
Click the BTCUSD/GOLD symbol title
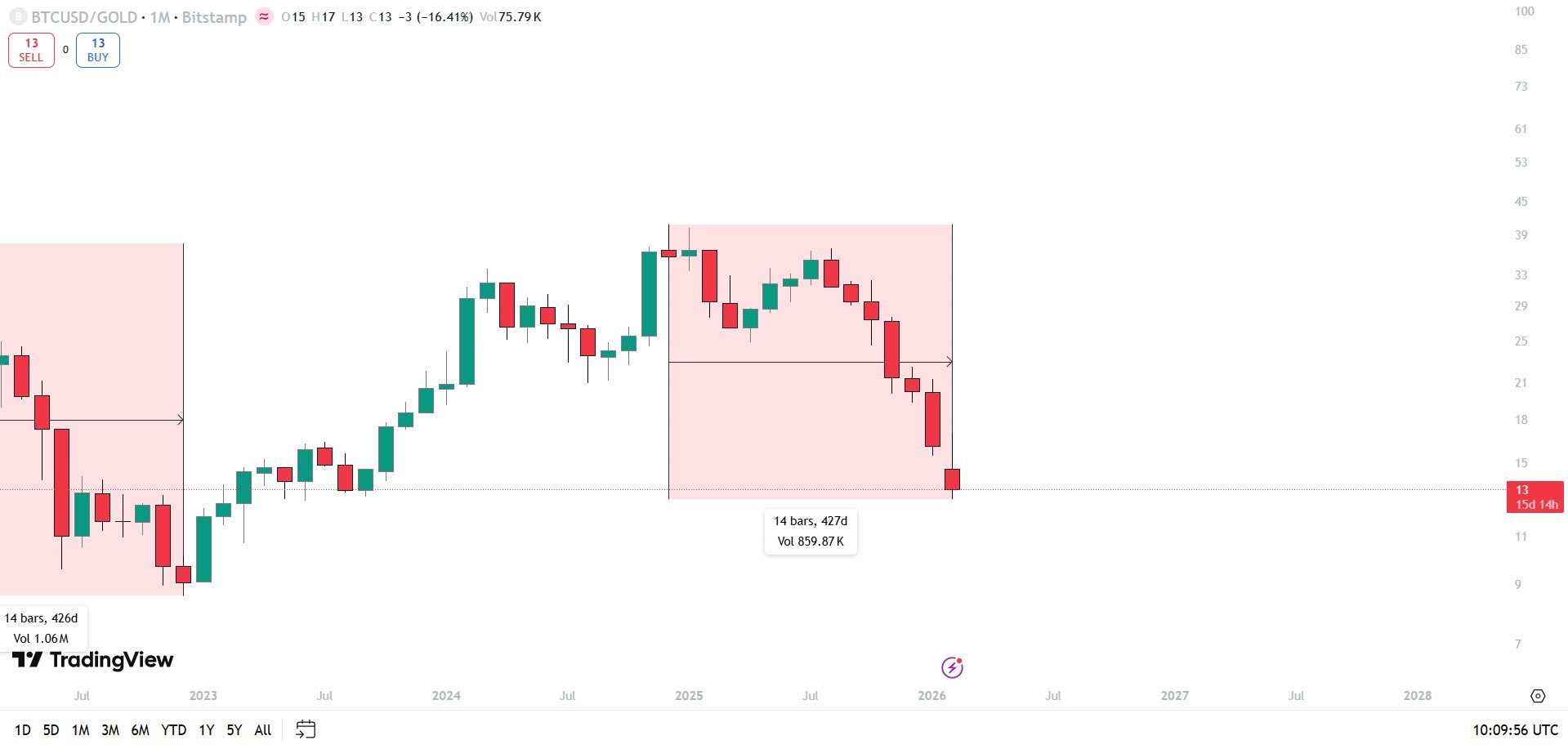coord(84,17)
